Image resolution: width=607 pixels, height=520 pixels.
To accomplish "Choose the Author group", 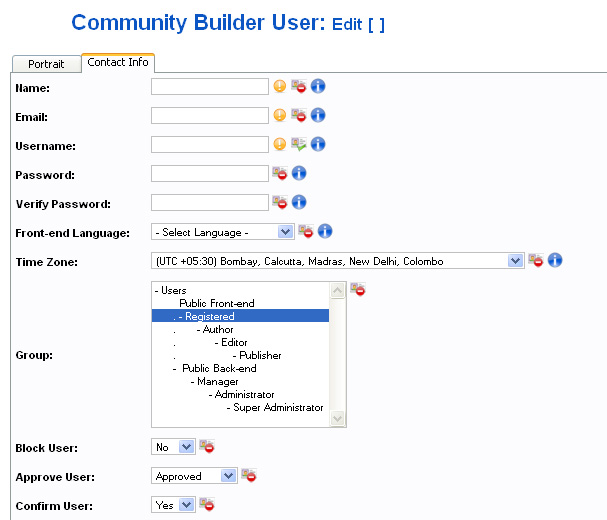I will click(x=240, y=329).
